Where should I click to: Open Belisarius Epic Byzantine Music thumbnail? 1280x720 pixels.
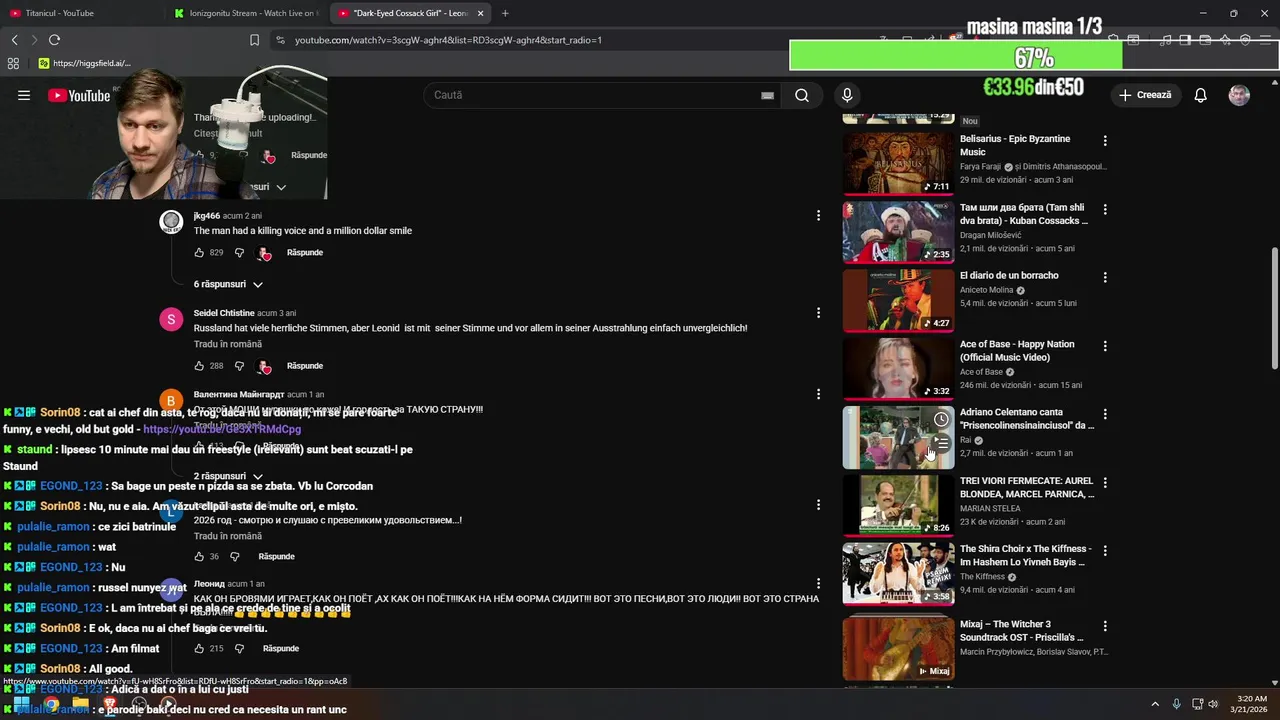click(x=898, y=162)
